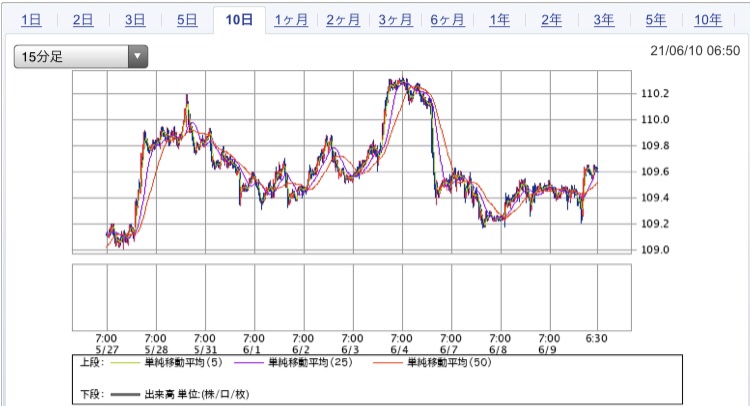
Task: Click the 110.2 price axis label
Action: 655,93
